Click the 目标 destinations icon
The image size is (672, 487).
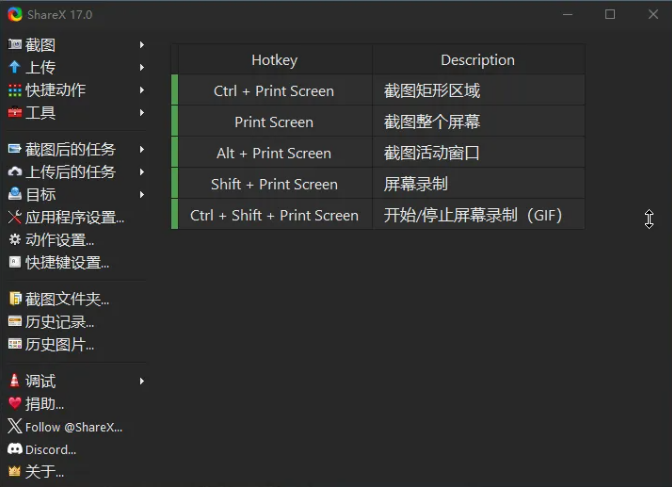pyautogui.click(x=15, y=194)
